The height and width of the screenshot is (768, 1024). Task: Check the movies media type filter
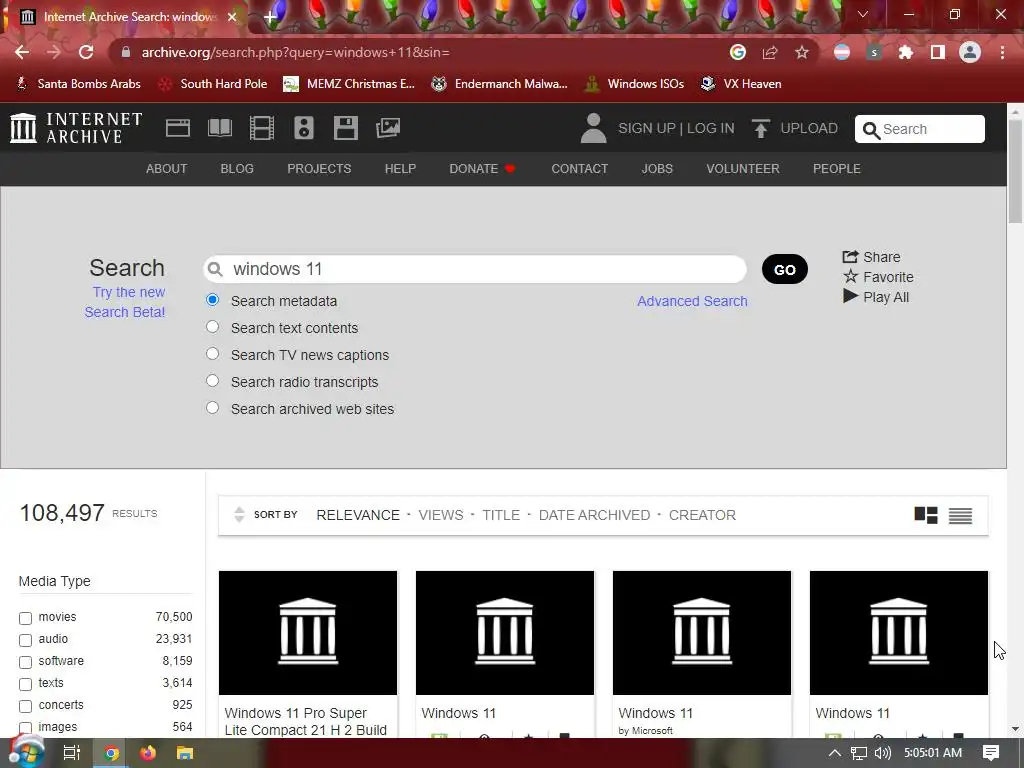[25, 618]
